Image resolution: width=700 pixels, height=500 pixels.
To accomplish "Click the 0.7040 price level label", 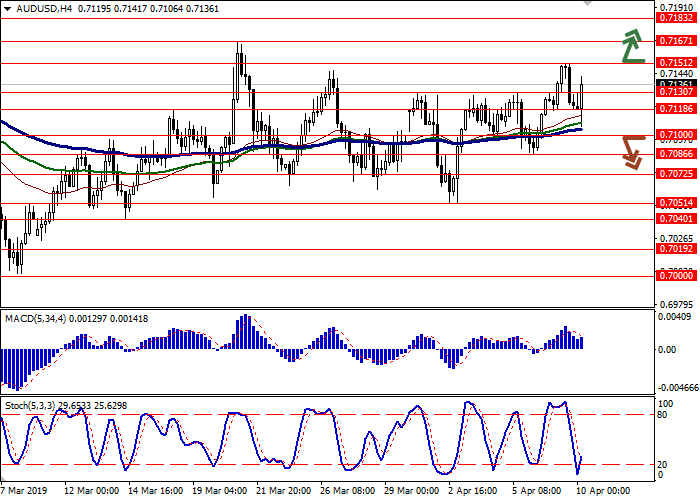I will click(677, 218).
